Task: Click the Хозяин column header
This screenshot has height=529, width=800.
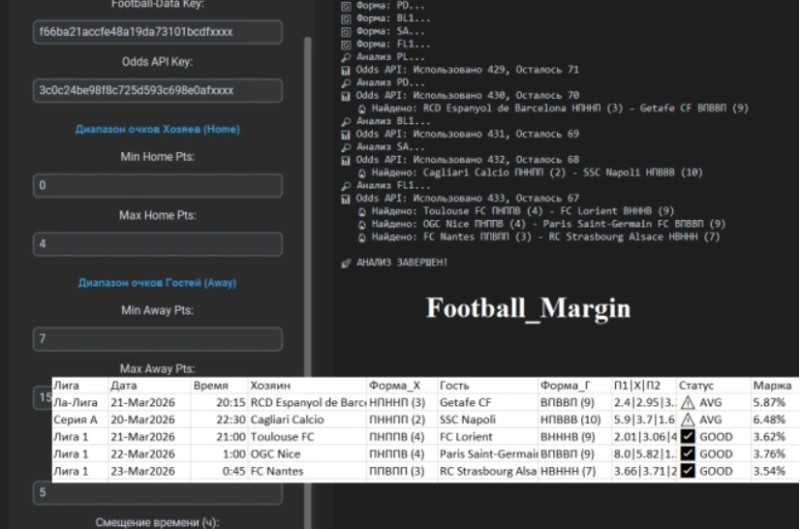Action: click(271, 385)
